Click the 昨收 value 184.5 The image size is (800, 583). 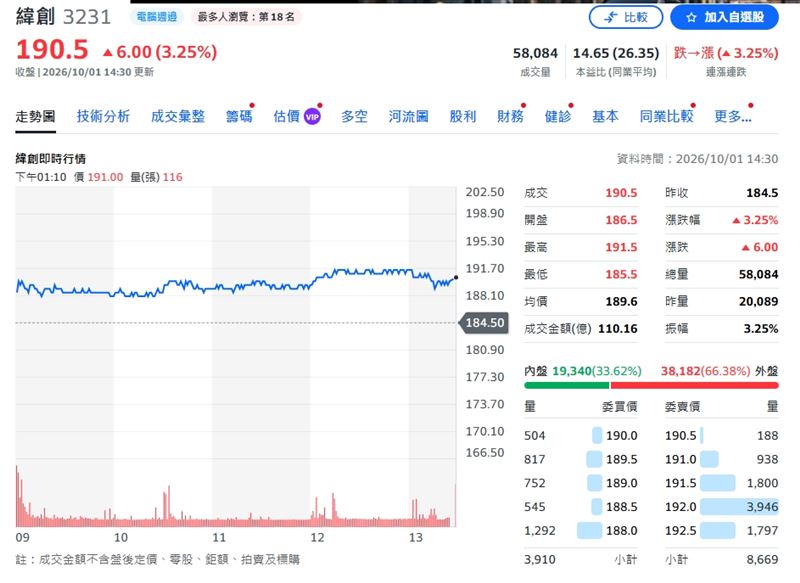(762, 193)
